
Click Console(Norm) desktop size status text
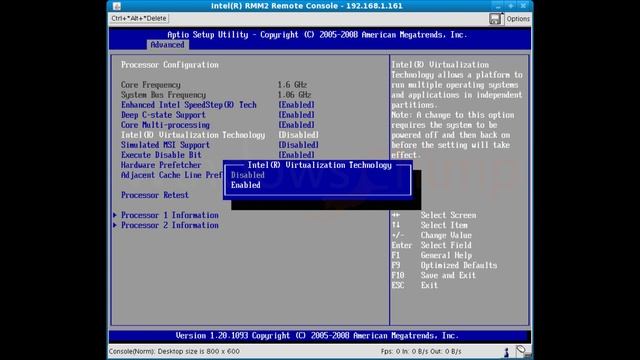point(174,351)
